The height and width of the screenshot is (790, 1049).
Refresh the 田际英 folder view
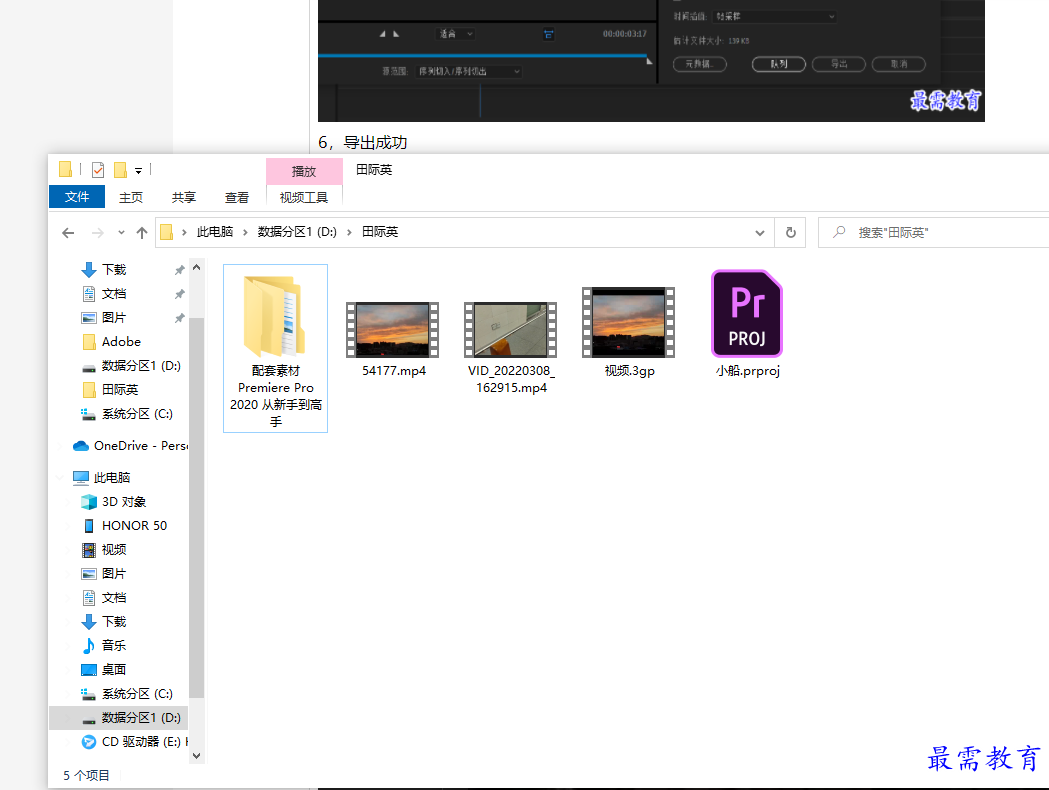(x=791, y=233)
